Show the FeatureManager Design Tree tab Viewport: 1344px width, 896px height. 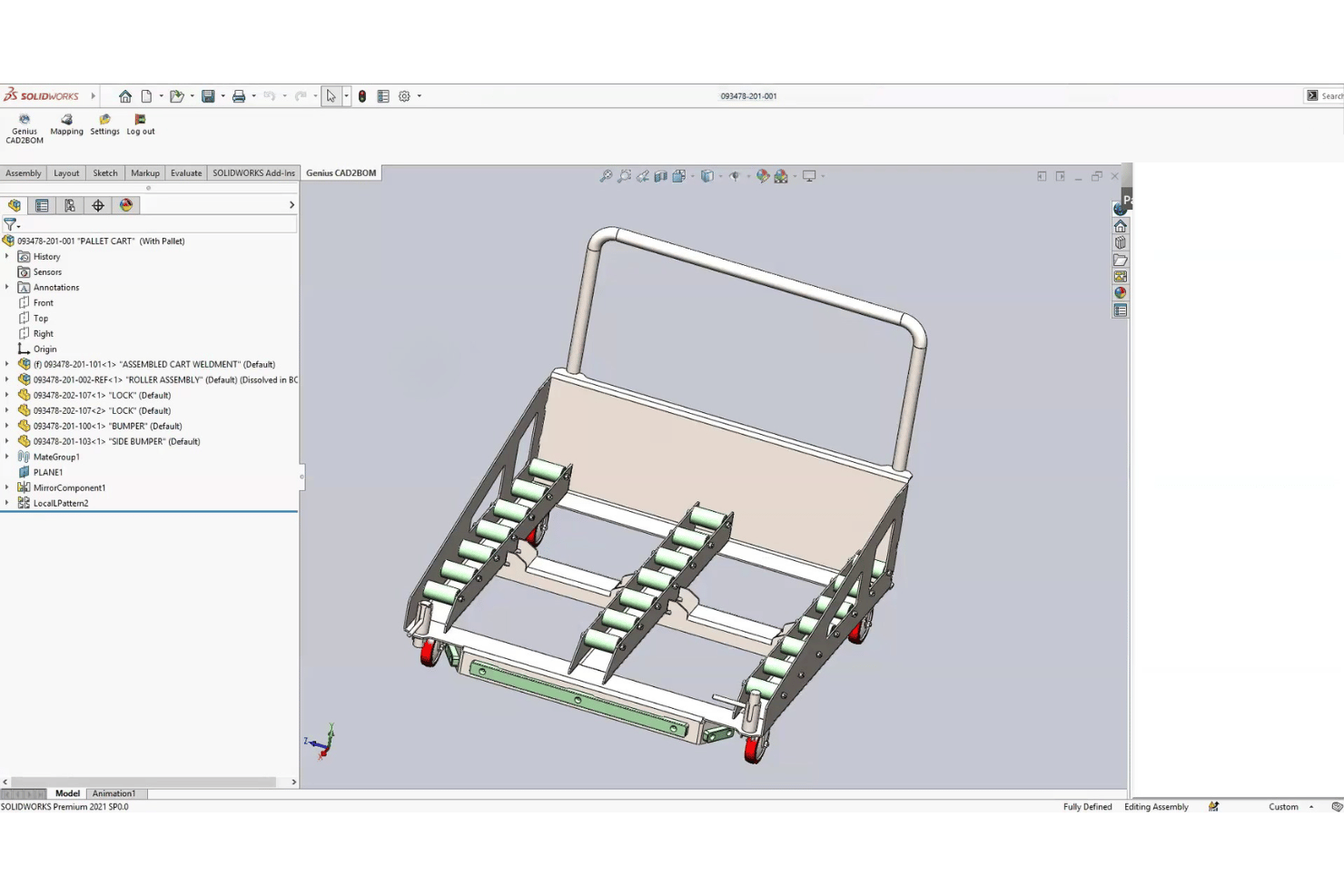point(15,205)
